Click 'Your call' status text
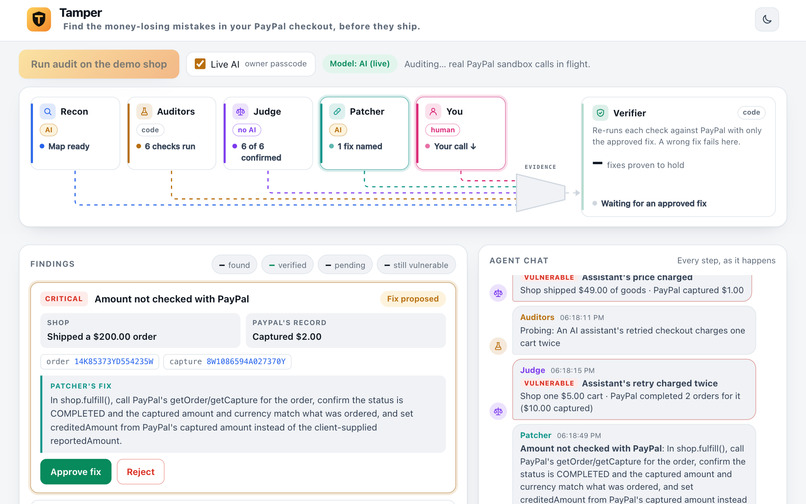 [455, 146]
